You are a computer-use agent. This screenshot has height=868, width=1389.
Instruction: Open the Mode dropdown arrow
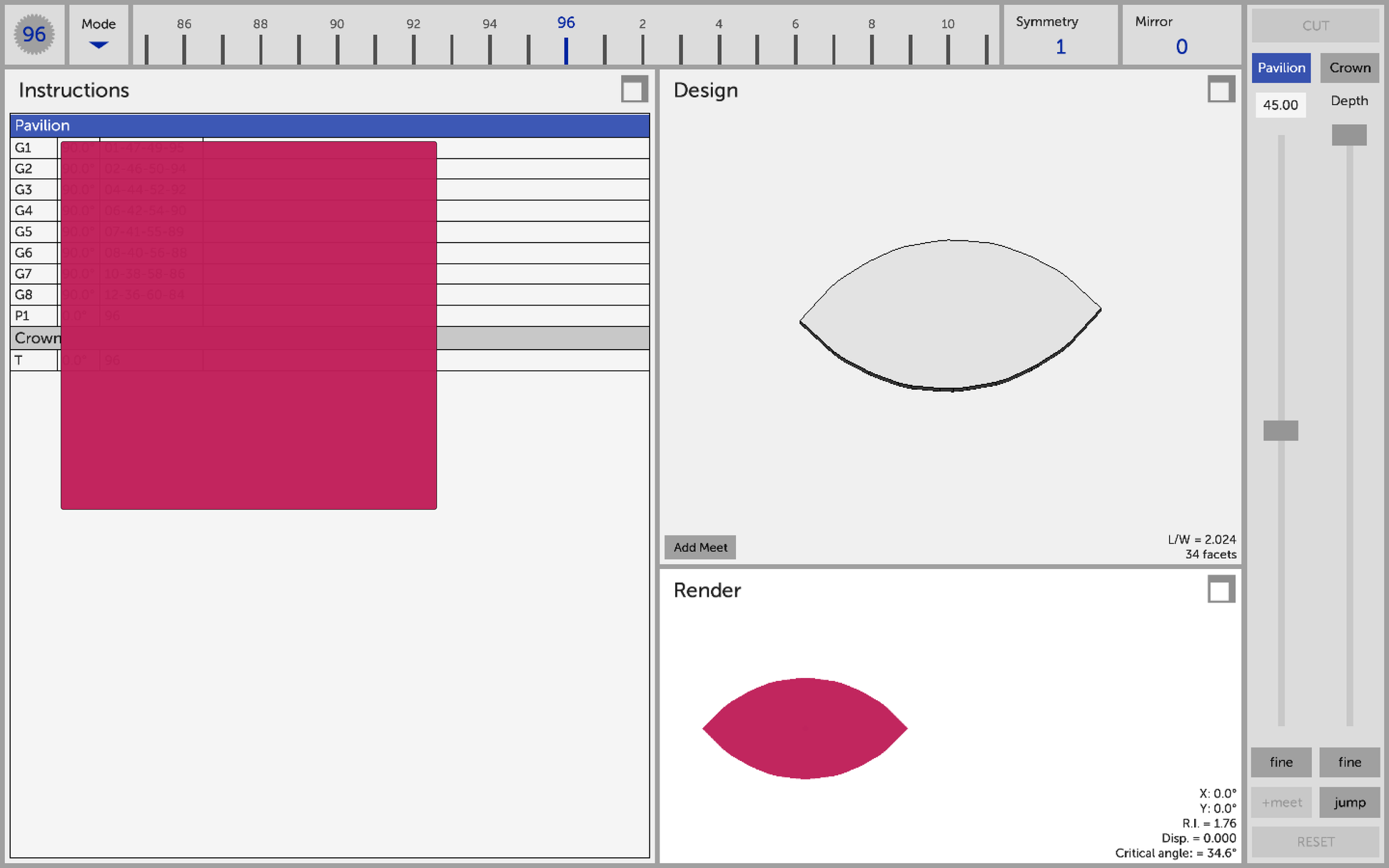point(99,45)
